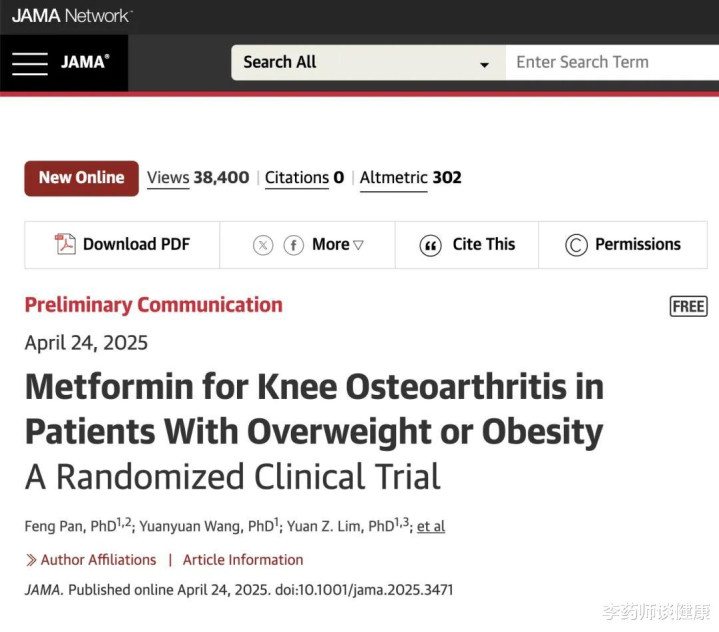This screenshot has width=719, height=632.
Task: Click the Download PDF button
Action: pyautogui.click(x=122, y=244)
